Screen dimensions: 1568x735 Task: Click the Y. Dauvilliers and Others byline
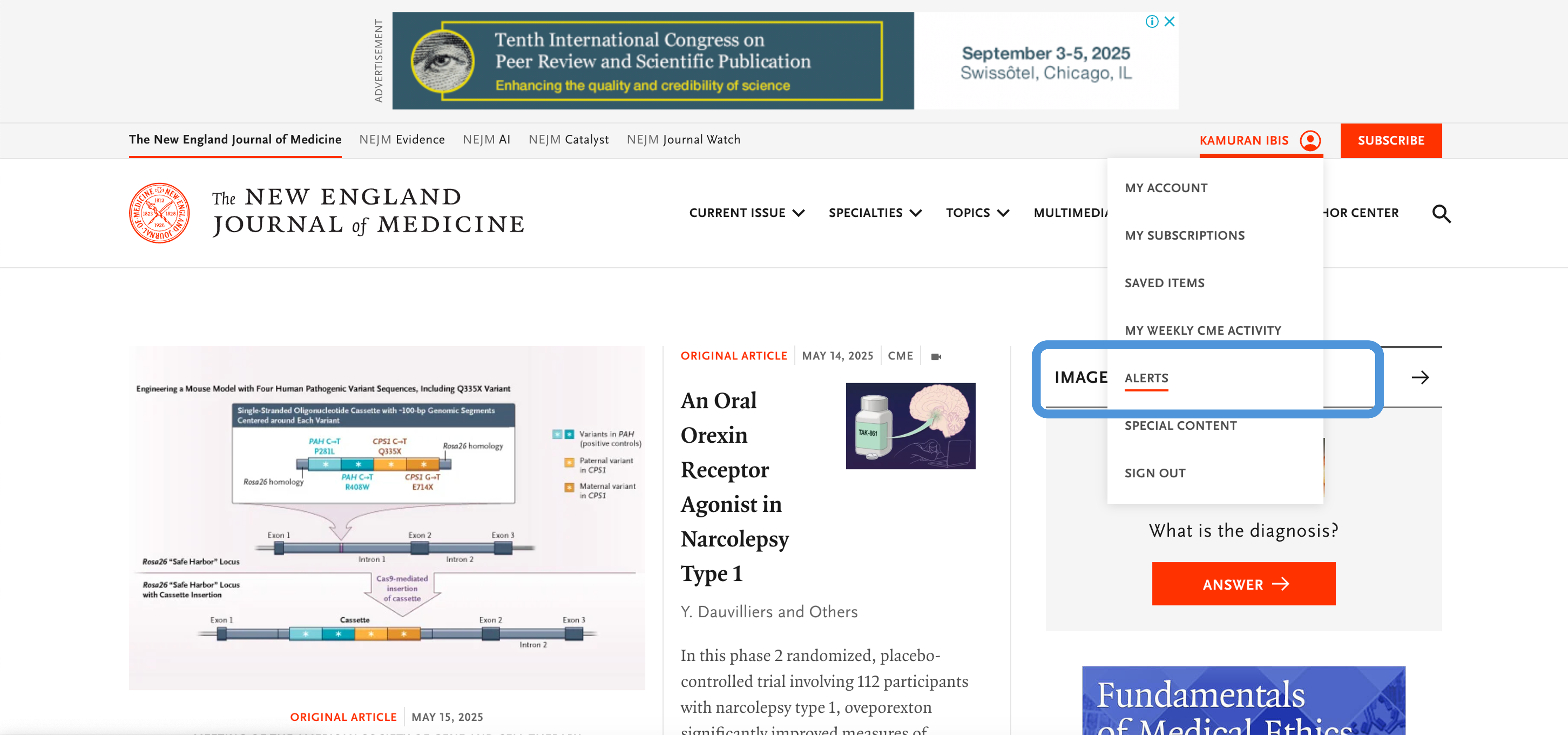(x=769, y=612)
